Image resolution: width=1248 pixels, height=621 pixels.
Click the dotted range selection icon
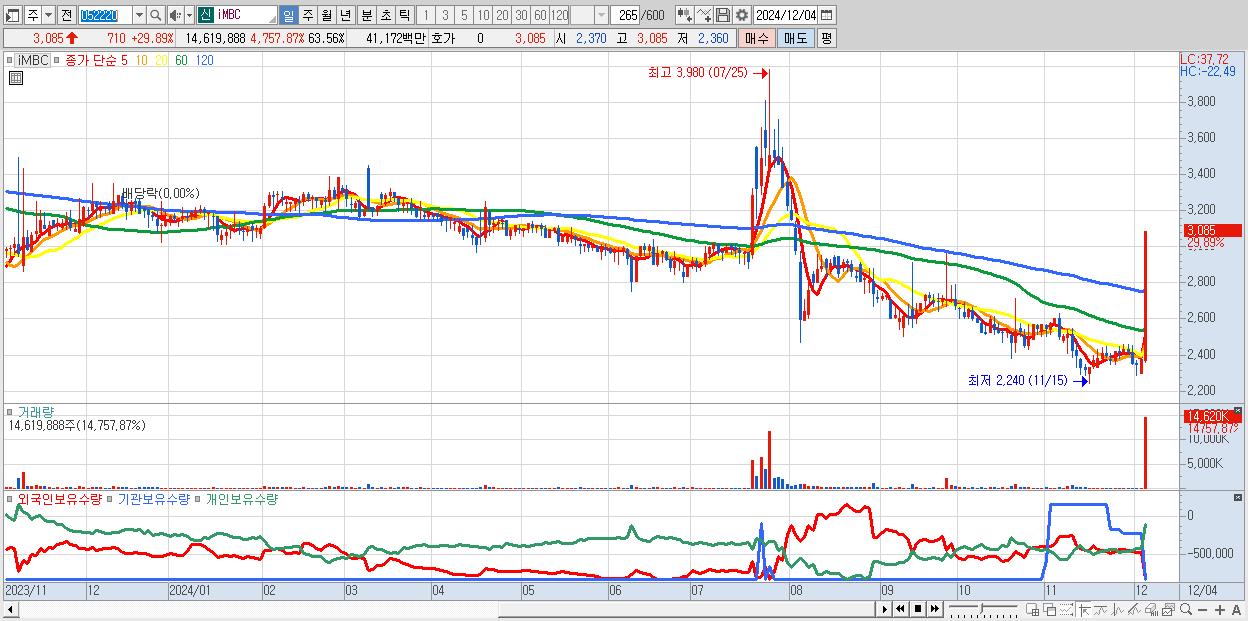[1066, 609]
